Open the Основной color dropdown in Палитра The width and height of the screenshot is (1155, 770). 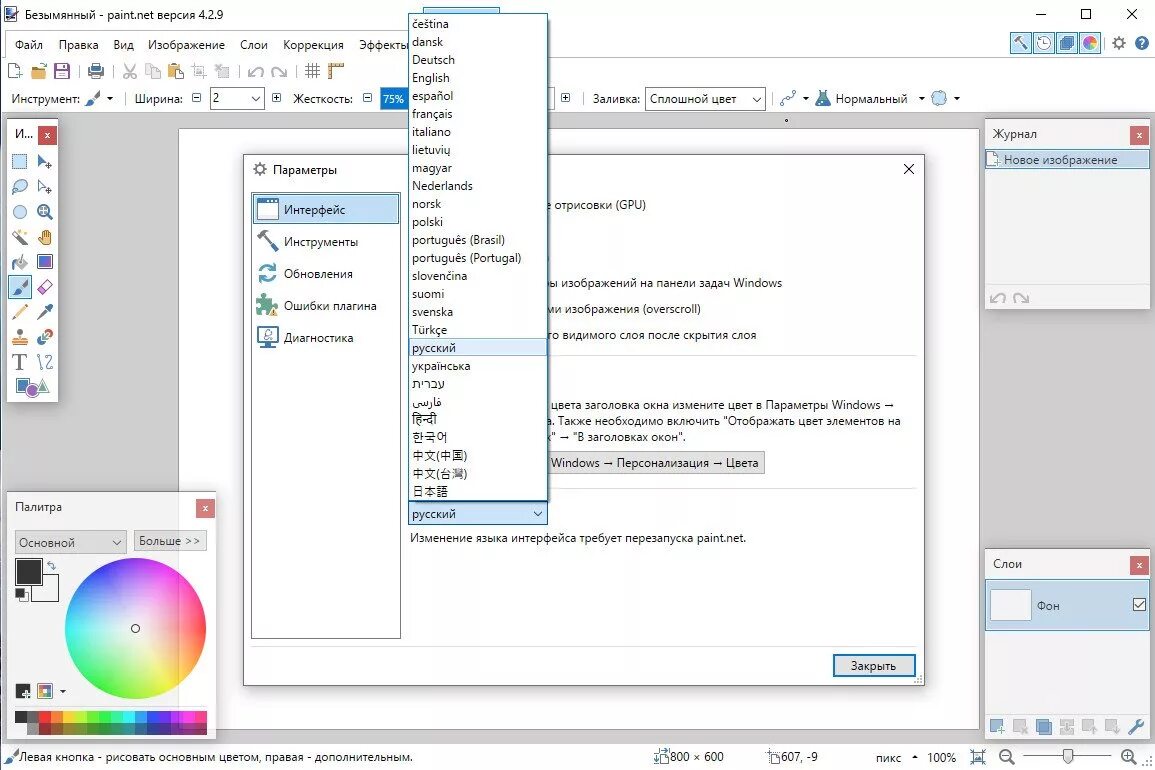(71, 542)
